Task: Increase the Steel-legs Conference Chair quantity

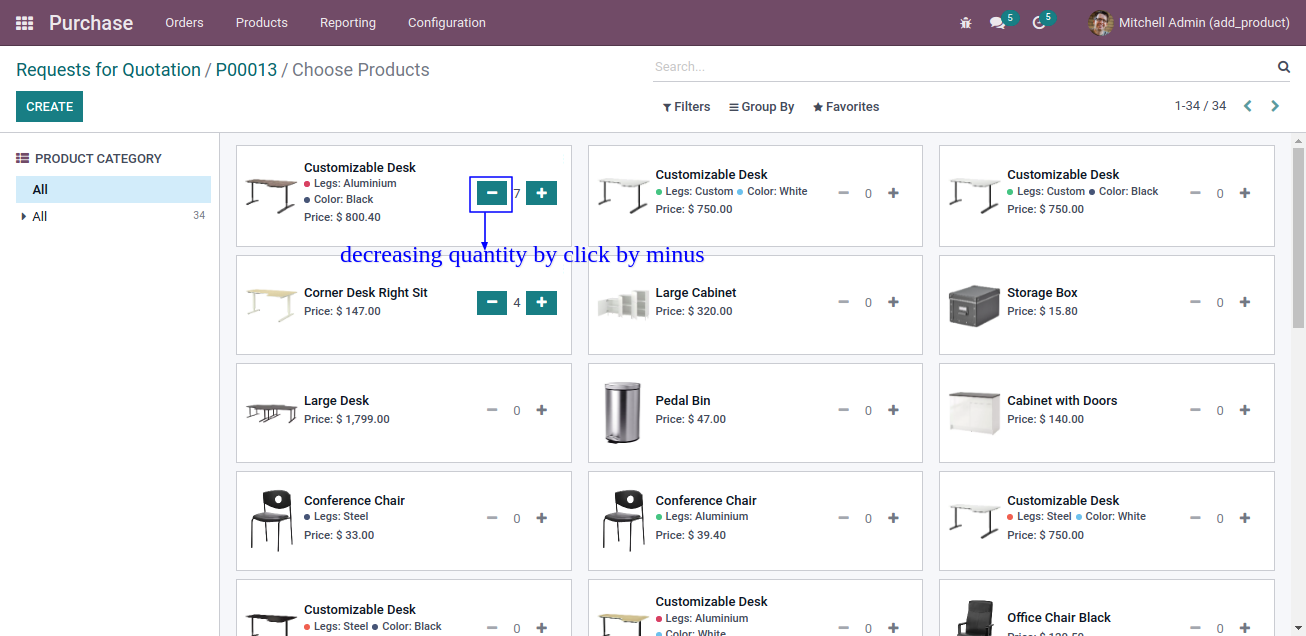Action: [542, 518]
